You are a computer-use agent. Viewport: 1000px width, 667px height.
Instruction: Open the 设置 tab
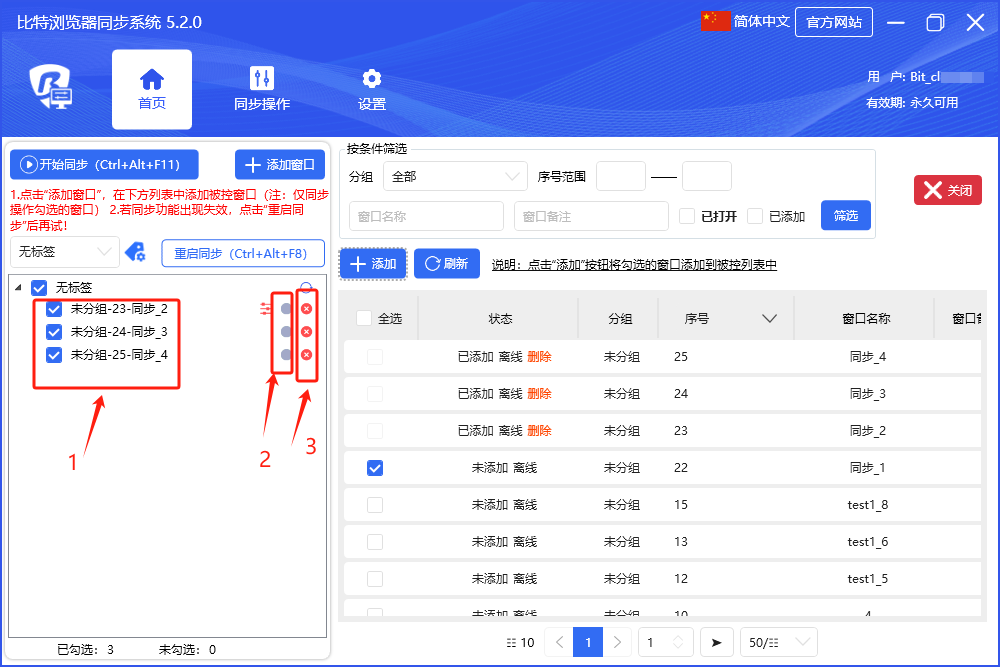click(372, 89)
